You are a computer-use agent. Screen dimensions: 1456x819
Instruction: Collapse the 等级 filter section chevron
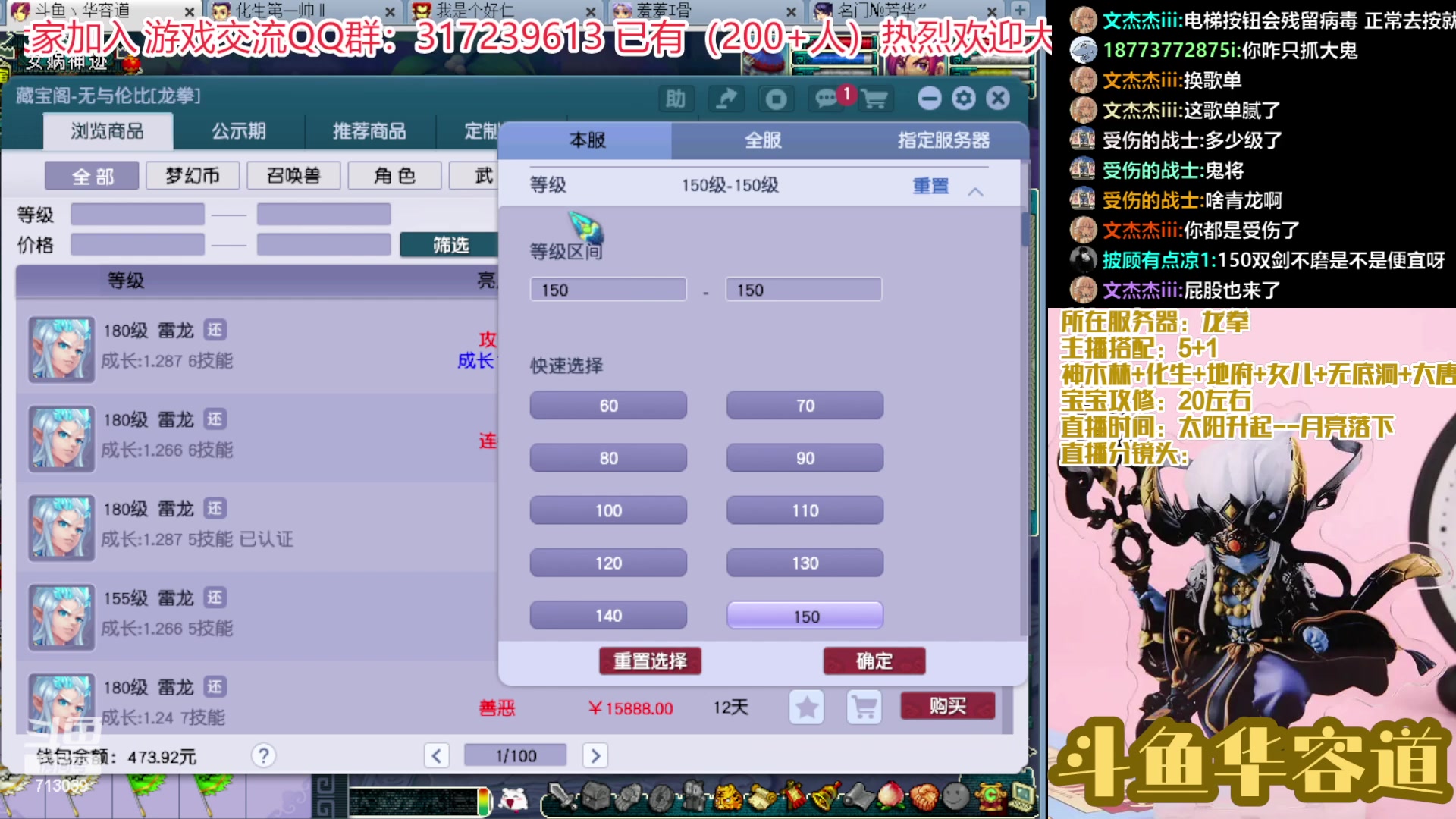(975, 192)
